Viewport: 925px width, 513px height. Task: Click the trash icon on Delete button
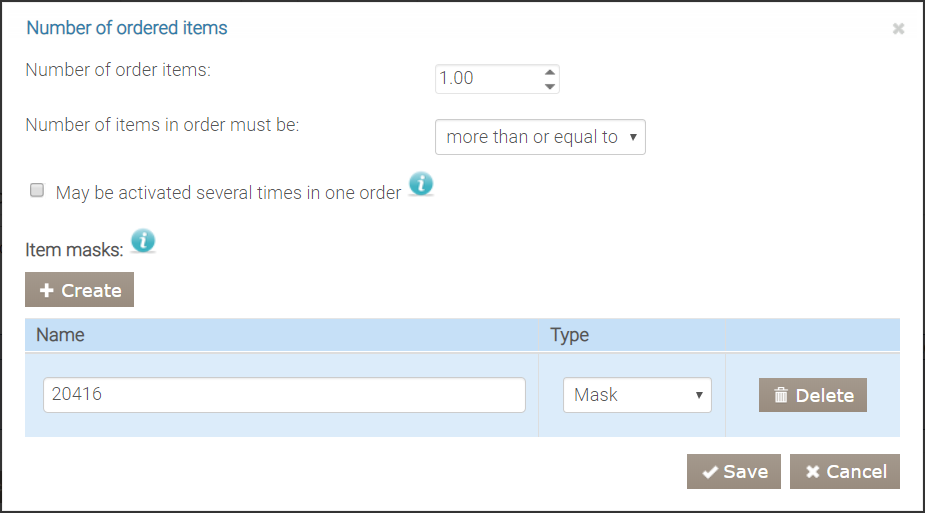click(781, 395)
